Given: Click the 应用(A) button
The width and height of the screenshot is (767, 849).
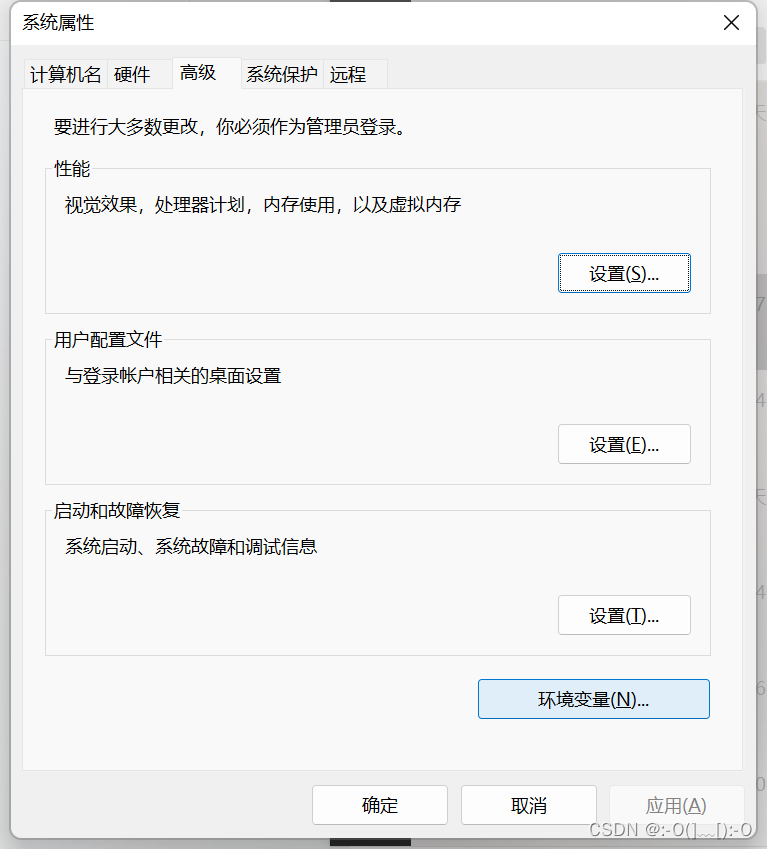Looking at the screenshot, I should (x=677, y=805).
